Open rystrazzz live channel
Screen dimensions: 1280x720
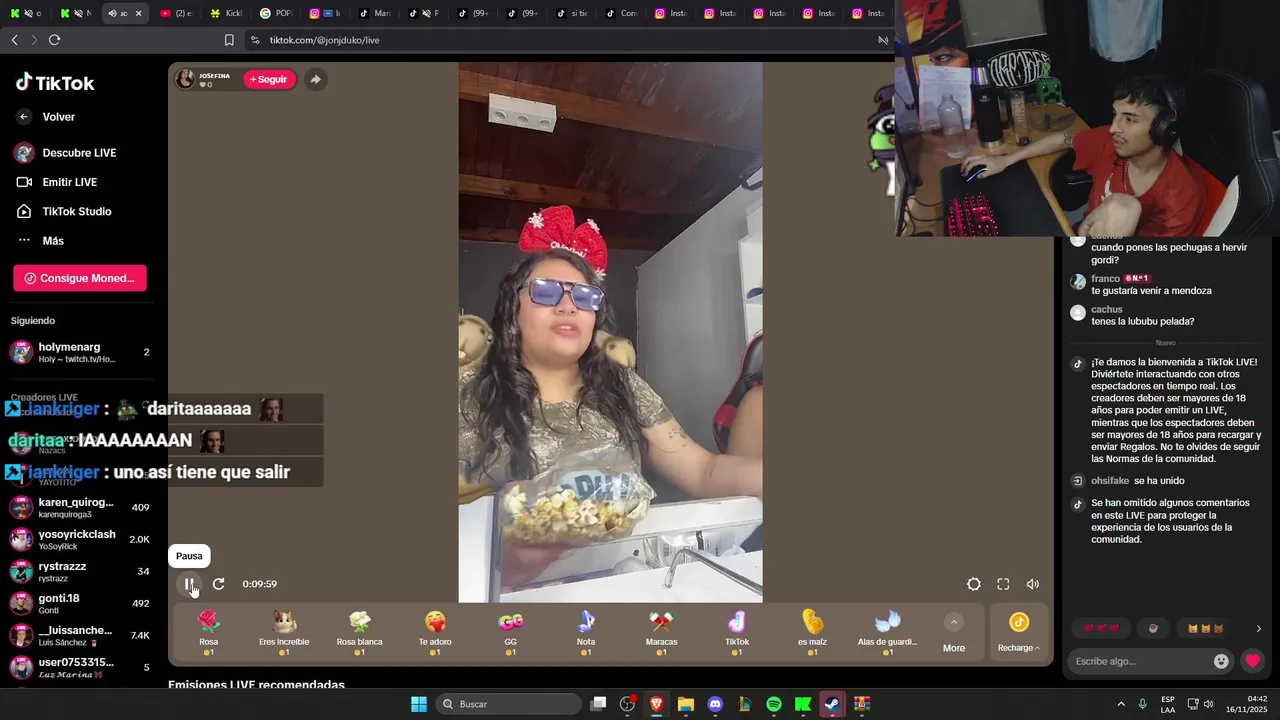click(80, 571)
